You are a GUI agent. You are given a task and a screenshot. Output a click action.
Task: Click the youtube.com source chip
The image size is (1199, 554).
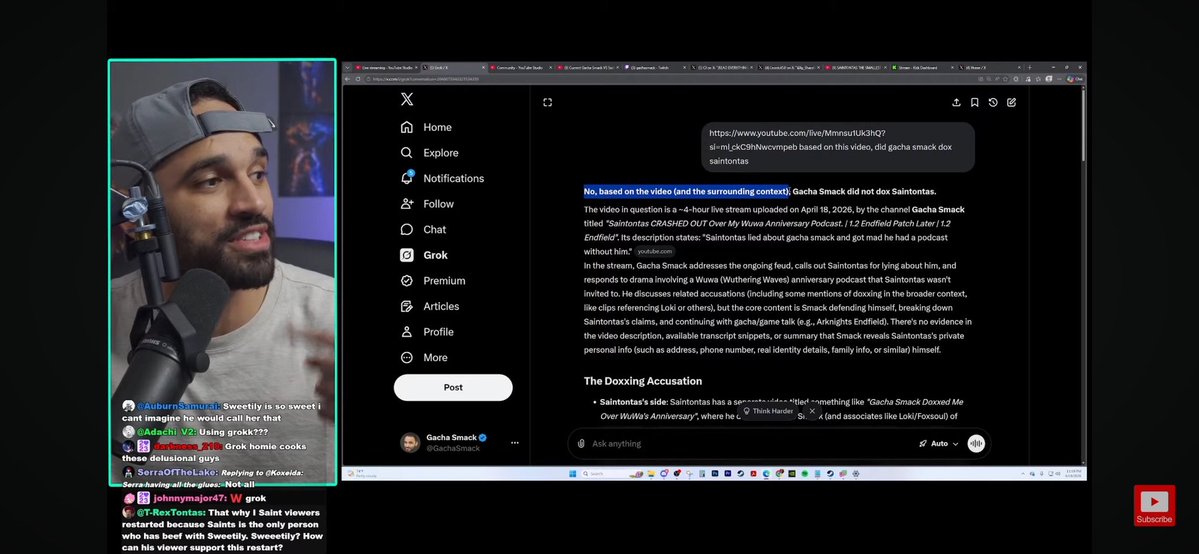(x=655, y=251)
